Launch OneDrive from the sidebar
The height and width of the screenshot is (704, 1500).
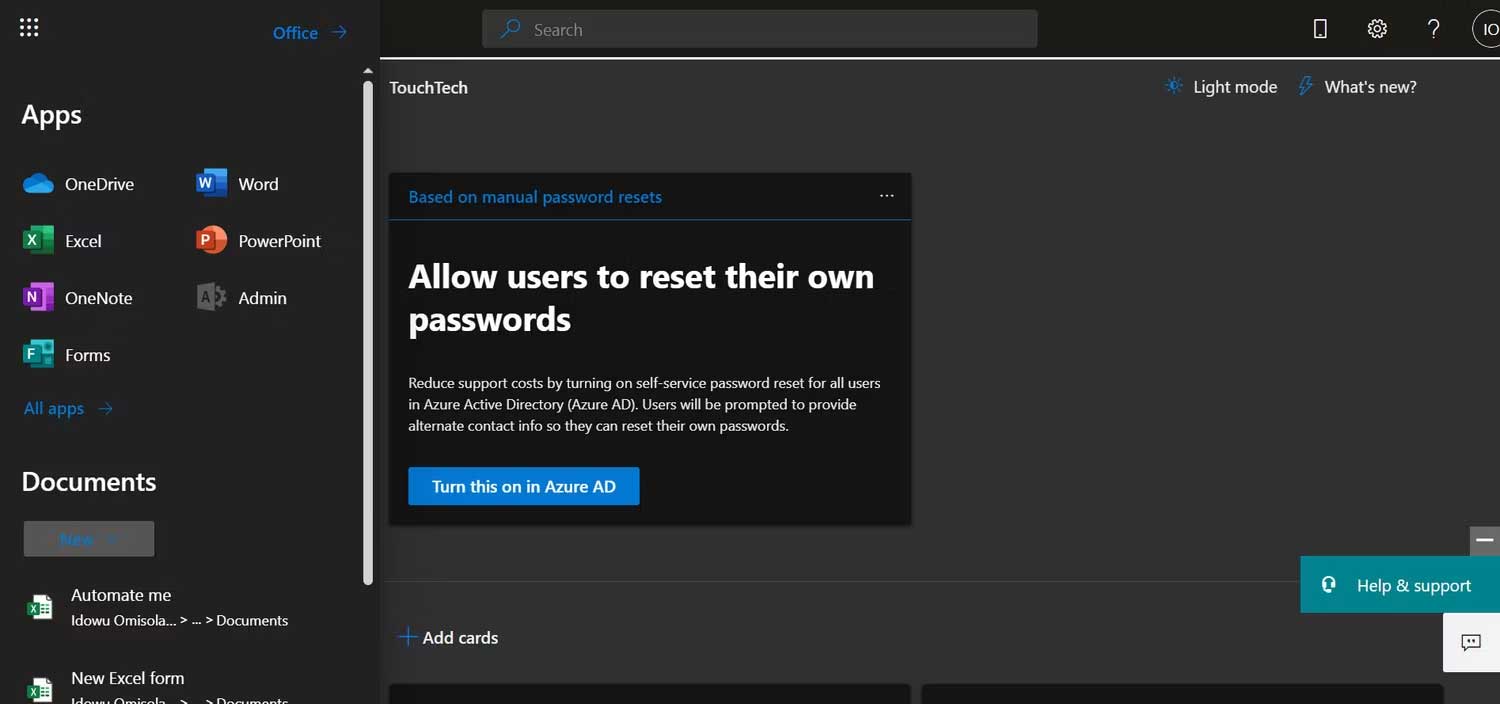tap(37, 183)
